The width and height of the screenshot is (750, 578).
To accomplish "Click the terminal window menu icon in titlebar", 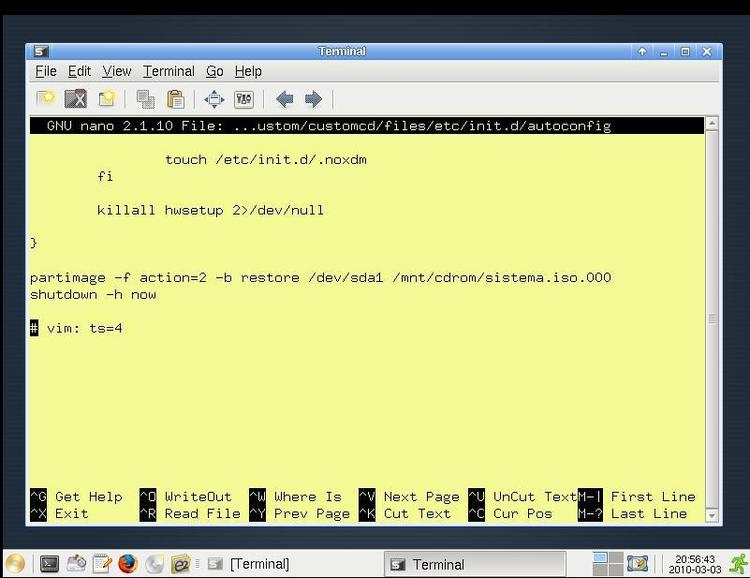I will coord(41,51).
